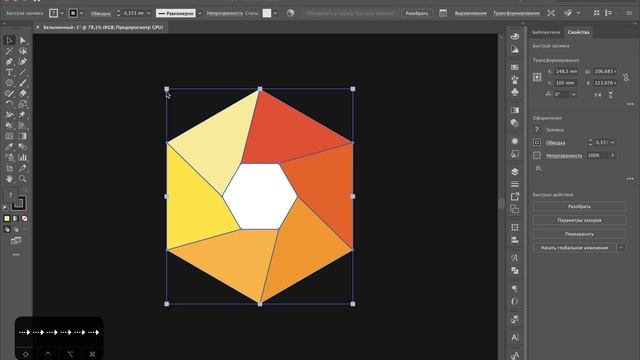This screenshot has width=640, height=360.
Task: Select the Scale tool
Action: (x=23, y=104)
